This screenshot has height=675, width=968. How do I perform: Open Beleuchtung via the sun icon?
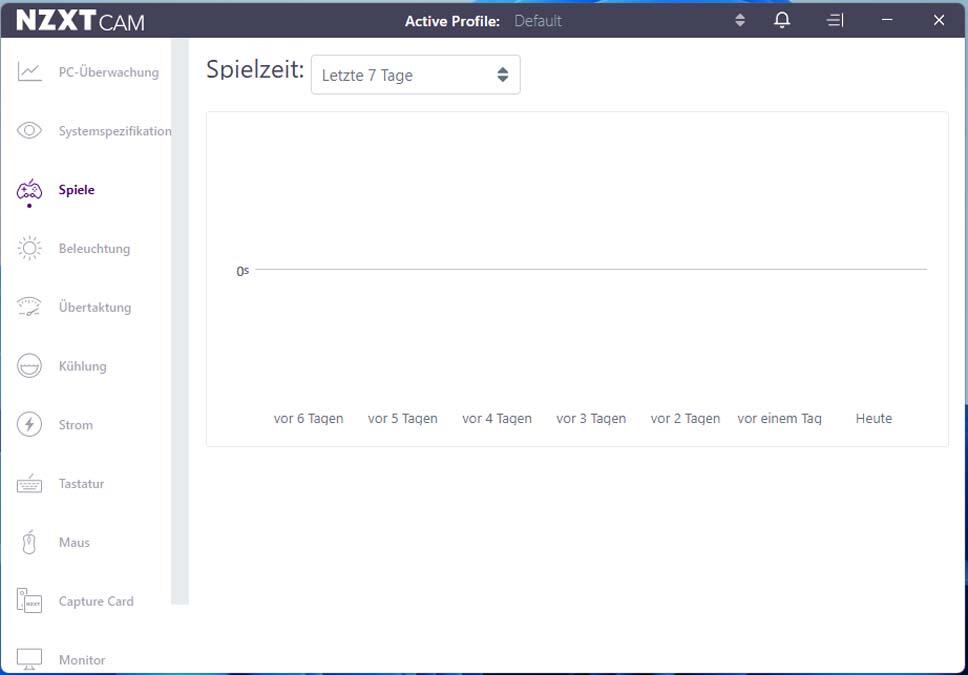click(29, 249)
